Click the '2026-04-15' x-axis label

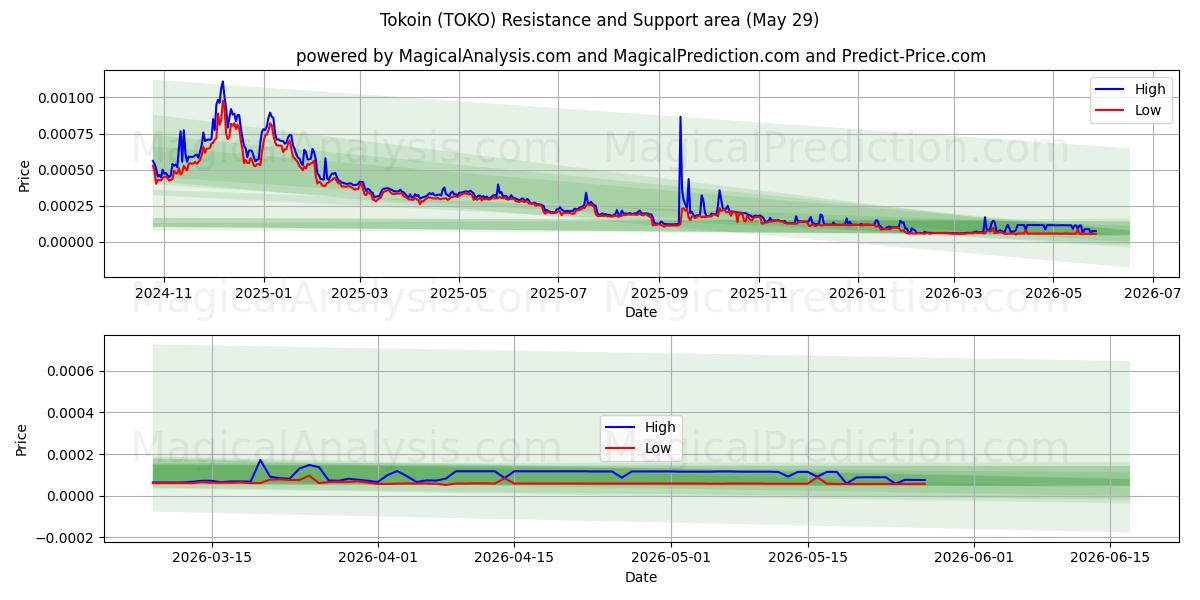pyautogui.click(x=514, y=559)
